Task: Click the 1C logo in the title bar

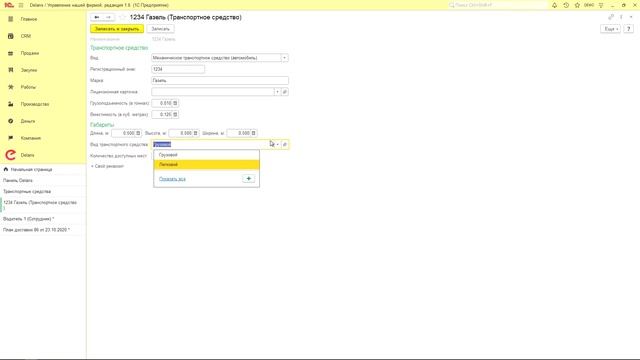Action: coord(9,5)
